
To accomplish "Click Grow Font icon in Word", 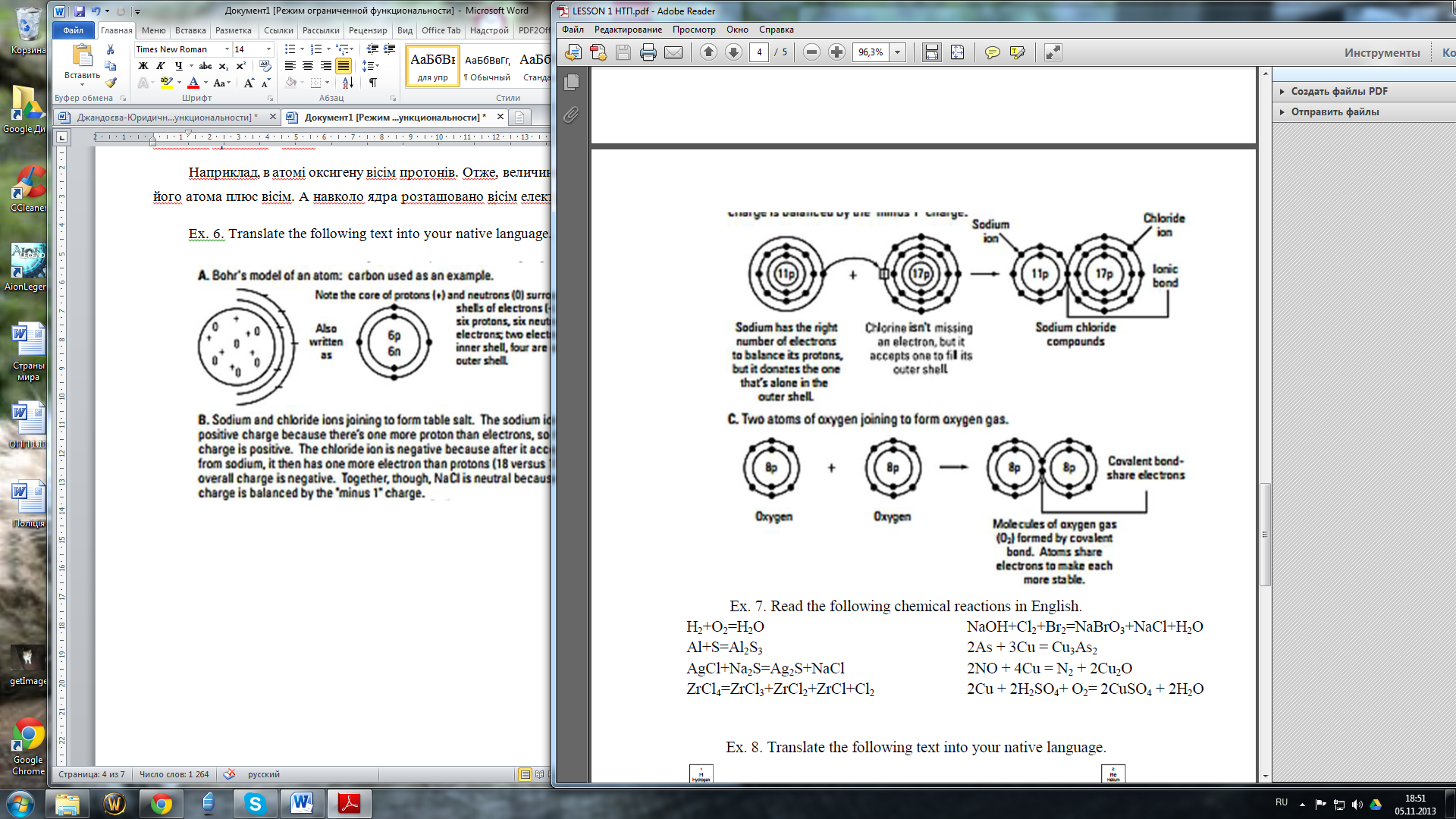I will pyautogui.click(x=249, y=83).
